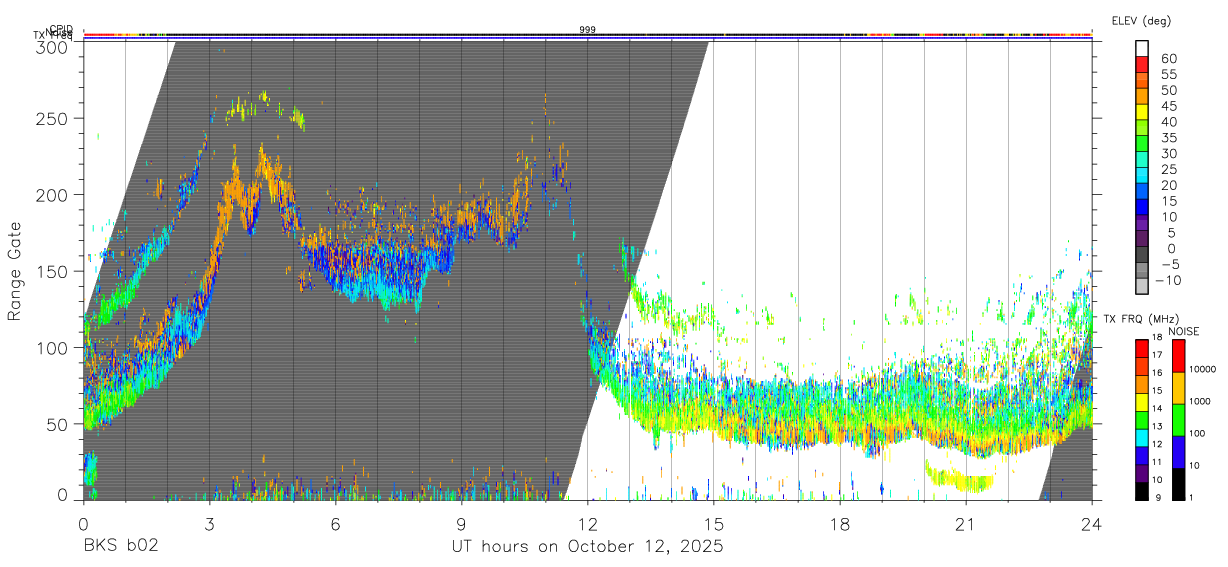Click the '50' range gate tick label

pyautogui.click(x=56, y=423)
